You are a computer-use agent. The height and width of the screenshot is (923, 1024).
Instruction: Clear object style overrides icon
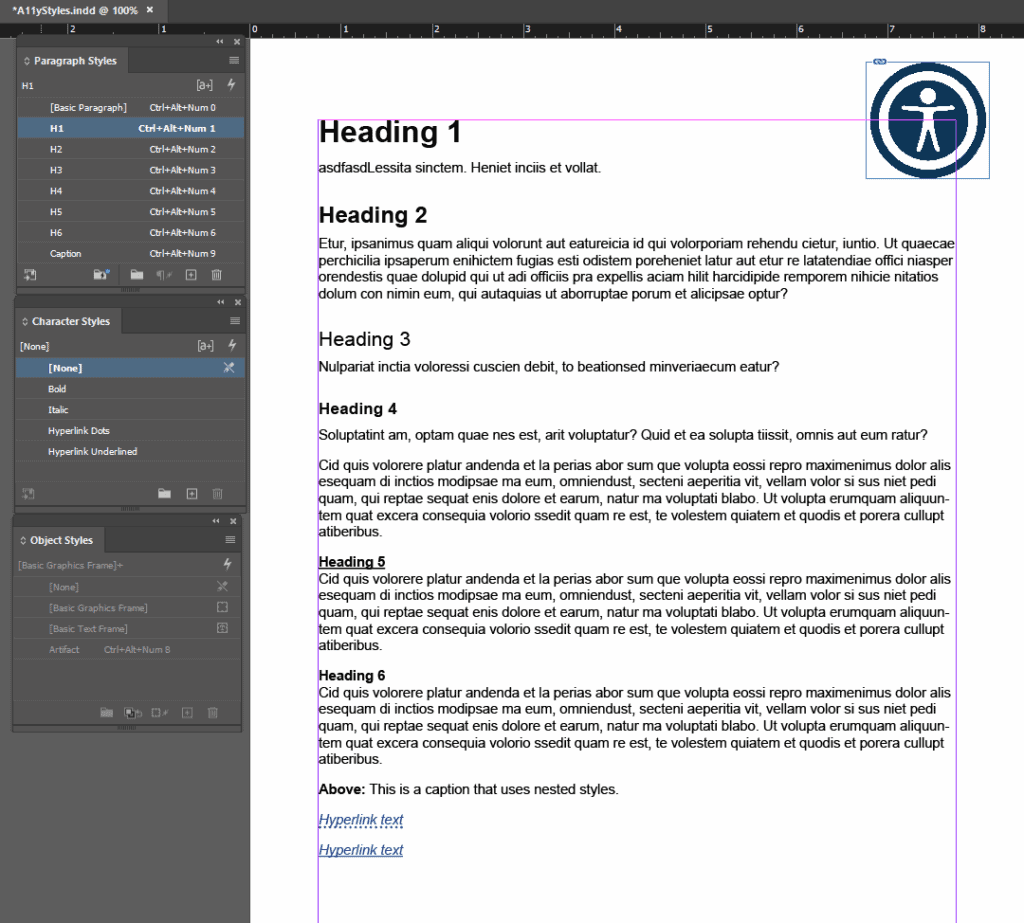pyautogui.click(x=162, y=712)
